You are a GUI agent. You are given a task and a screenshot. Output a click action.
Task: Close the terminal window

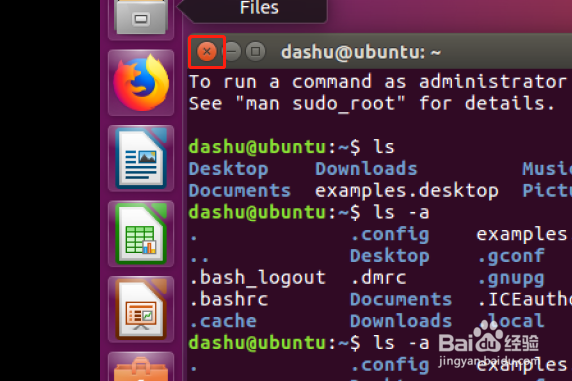207,51
